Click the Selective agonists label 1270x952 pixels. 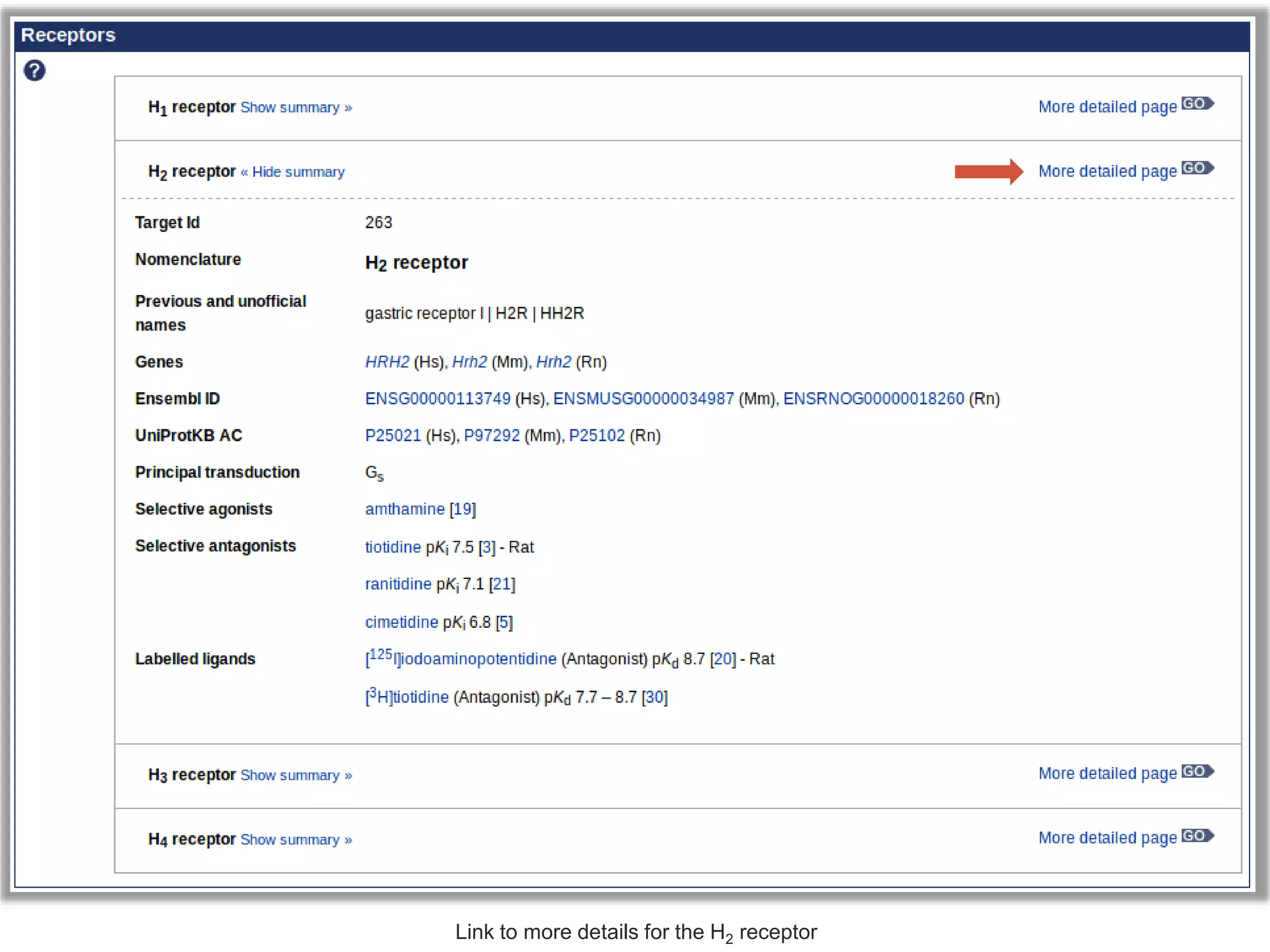click(204, 509)
